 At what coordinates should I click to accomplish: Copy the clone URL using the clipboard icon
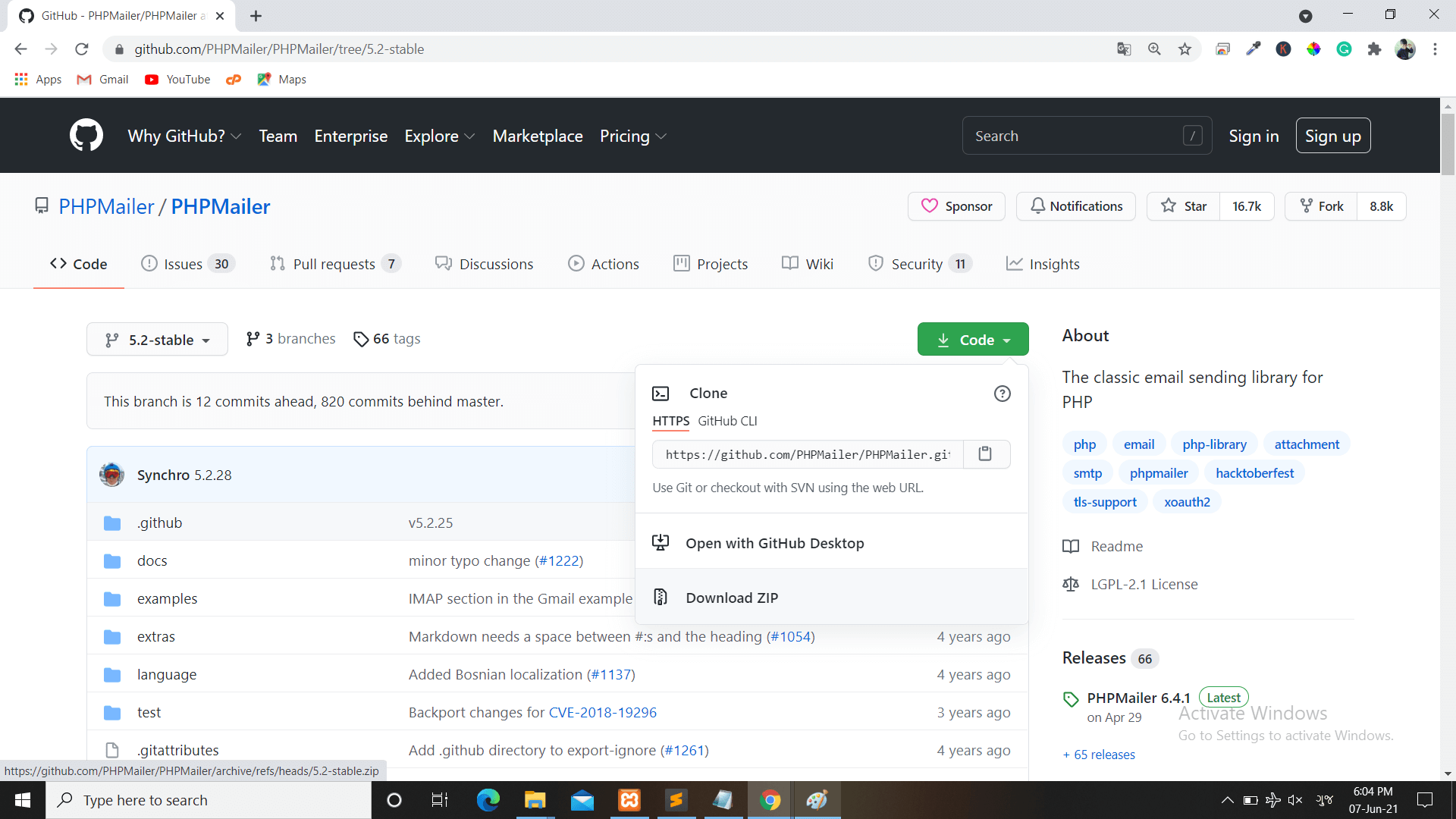[x=985, y=453]
